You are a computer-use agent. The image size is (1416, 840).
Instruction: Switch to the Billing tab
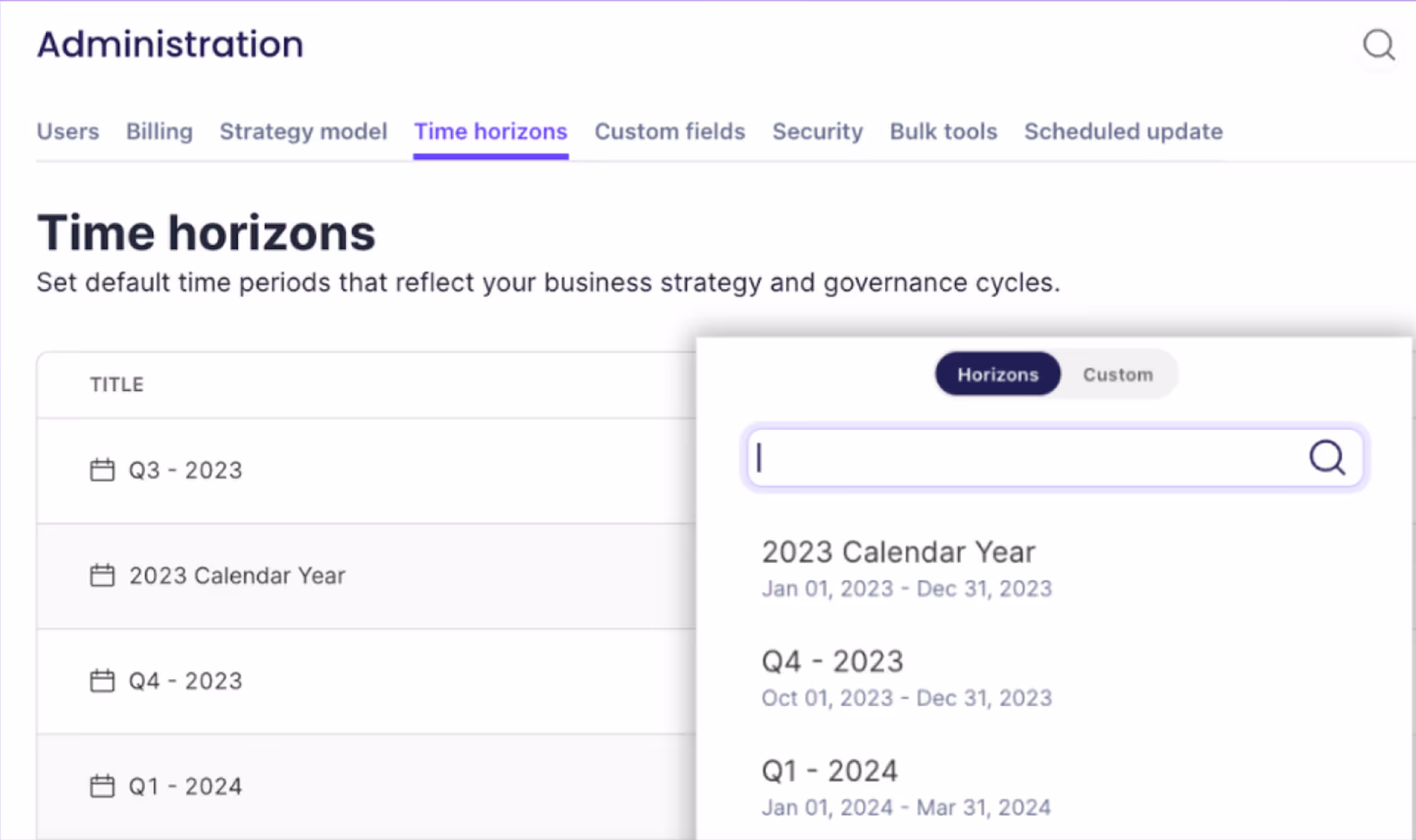pos(159,132)
